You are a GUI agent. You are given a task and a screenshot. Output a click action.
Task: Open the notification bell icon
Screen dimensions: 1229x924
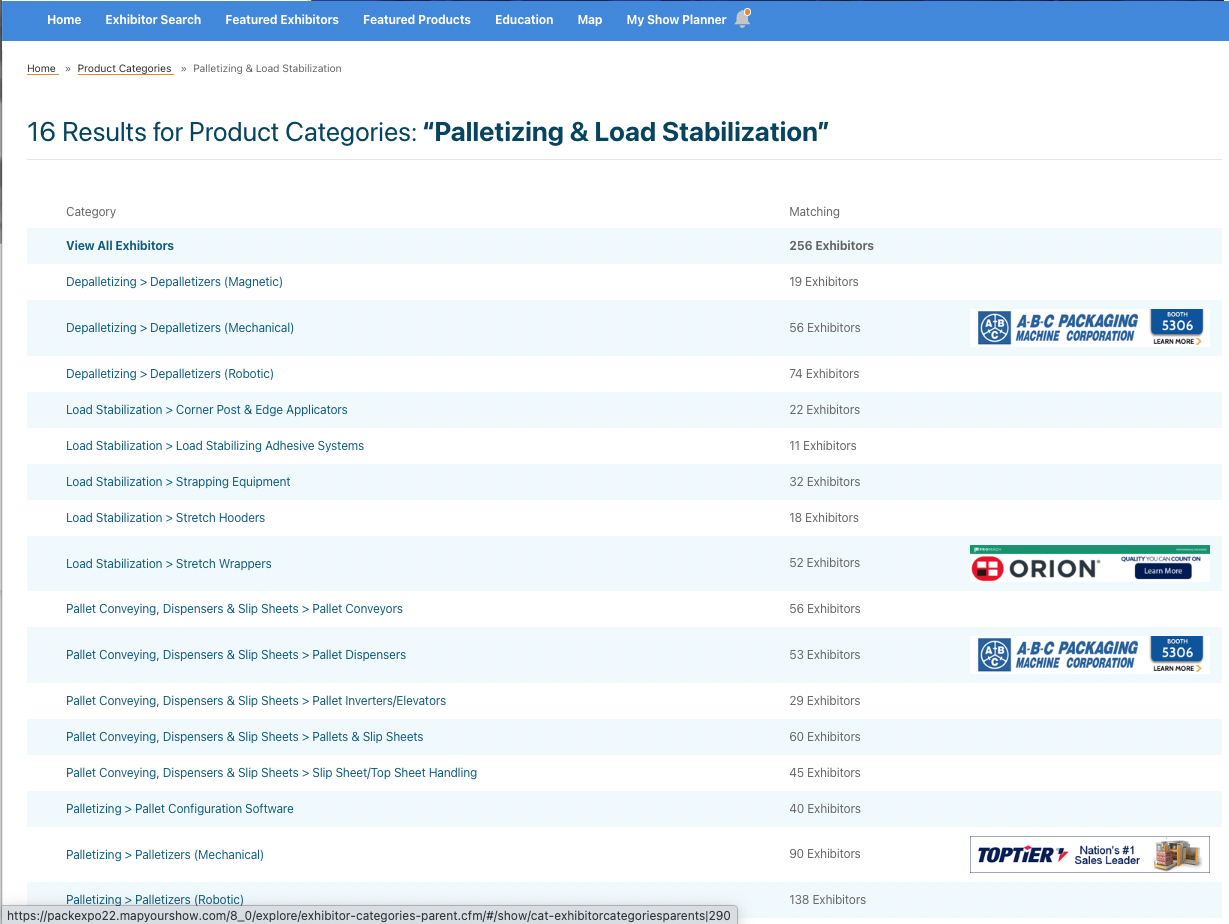(742, 19)
